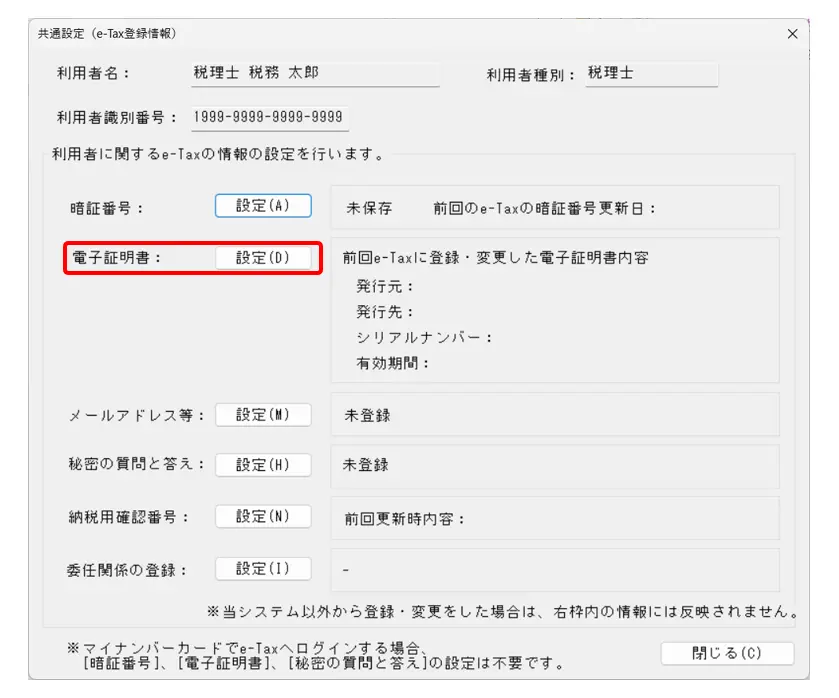Click 設定(N) for 納税用確認番号
The image size is (839, 698).
(263, 517)
